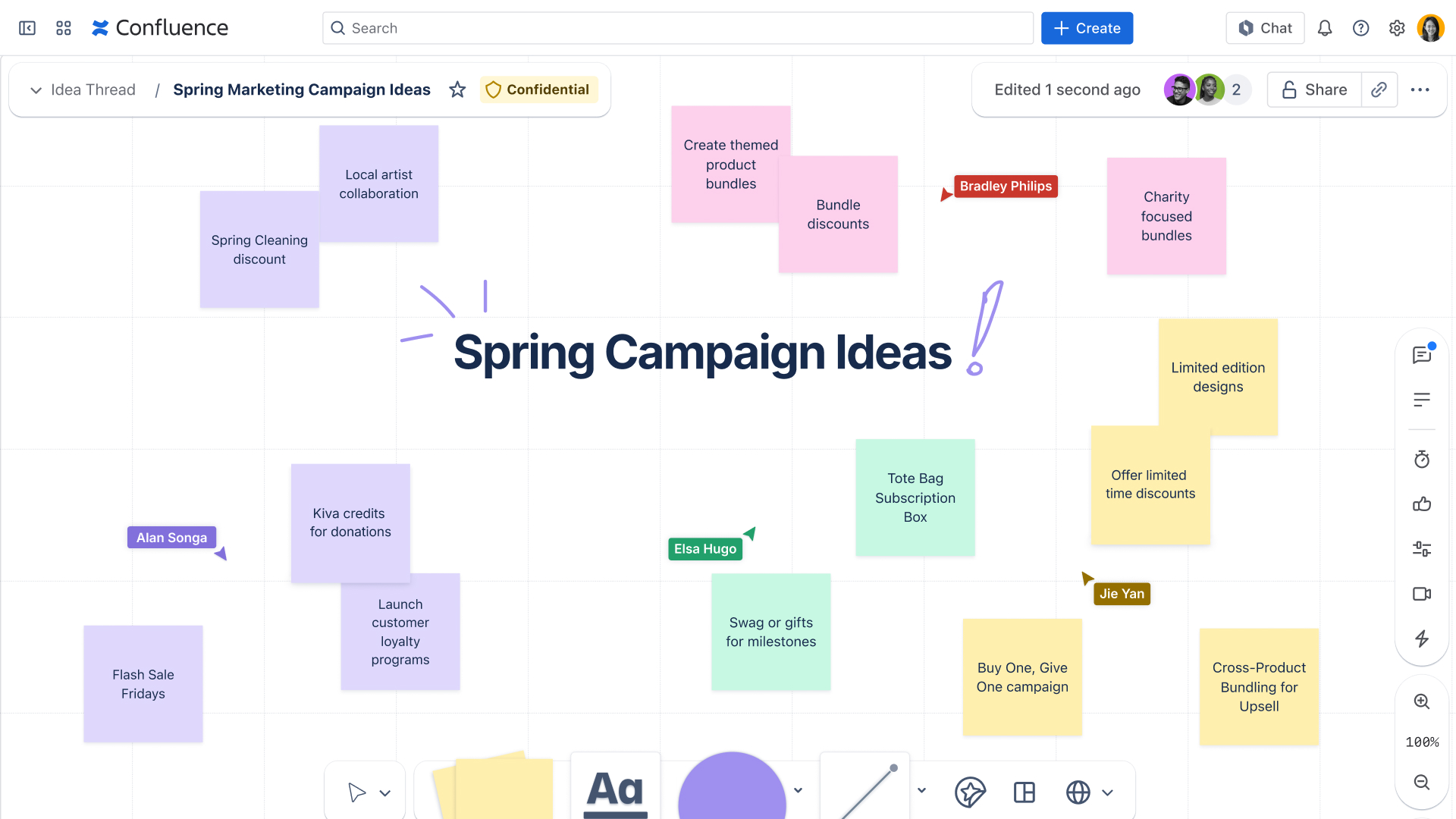Open the more actions ellipsis menu
1456x819 pixels.
1420,89
